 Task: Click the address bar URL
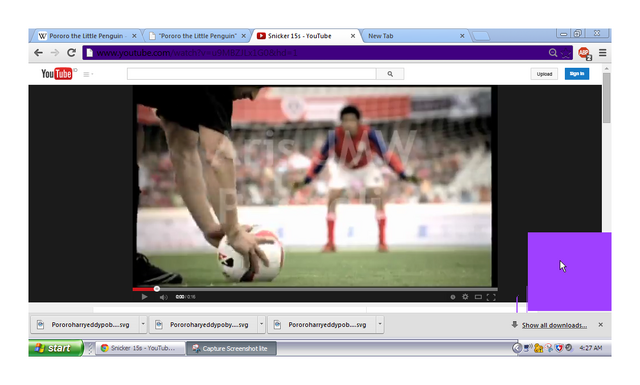197,53
